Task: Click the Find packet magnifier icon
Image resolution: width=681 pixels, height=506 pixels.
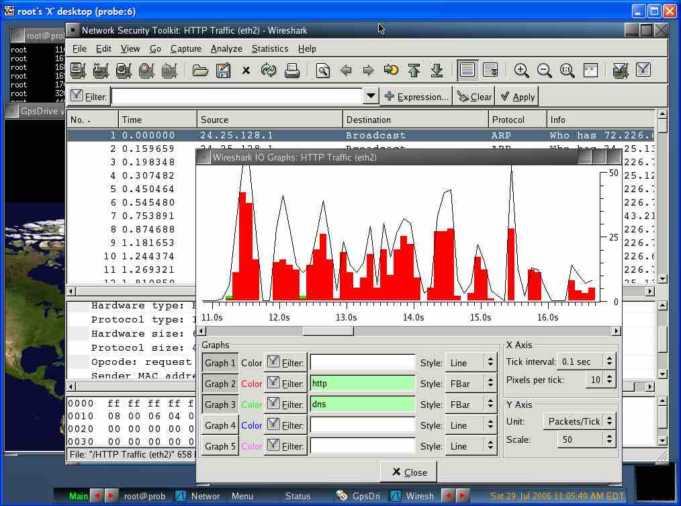Action: tap(323, 71)
